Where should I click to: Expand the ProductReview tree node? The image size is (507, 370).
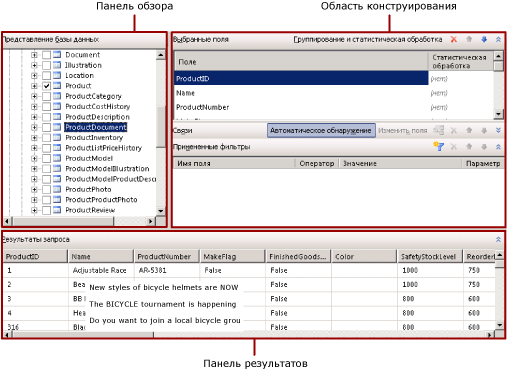[x=34, y=210]
